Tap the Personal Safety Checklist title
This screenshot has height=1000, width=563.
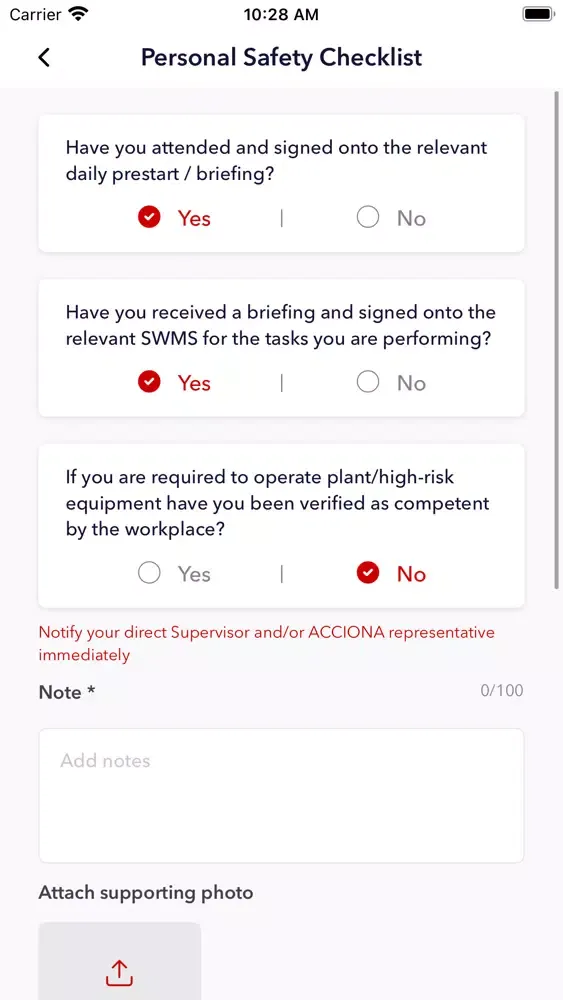[x=281, y=57]
